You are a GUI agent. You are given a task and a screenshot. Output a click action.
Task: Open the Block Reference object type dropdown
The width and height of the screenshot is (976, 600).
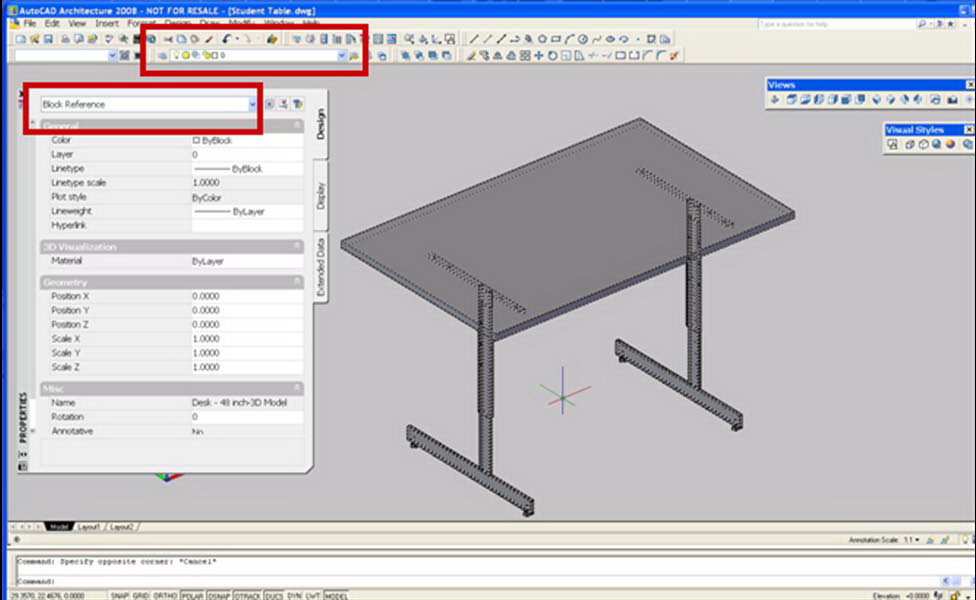252,105
